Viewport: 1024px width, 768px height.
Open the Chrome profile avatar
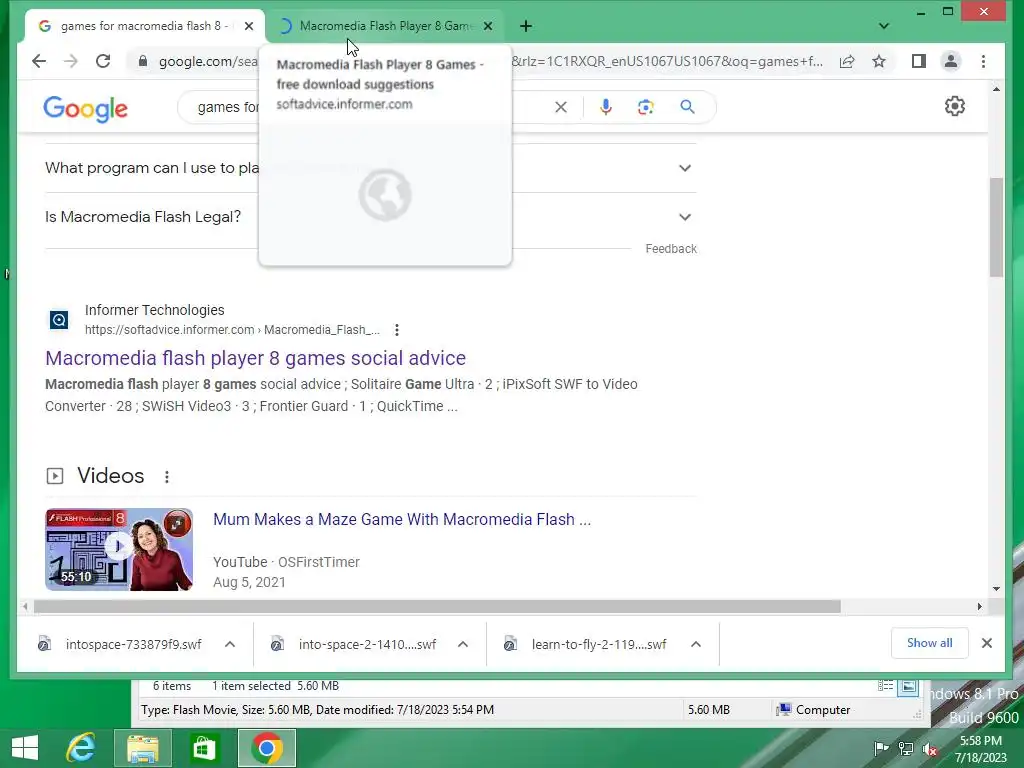(x=951, y=61)
